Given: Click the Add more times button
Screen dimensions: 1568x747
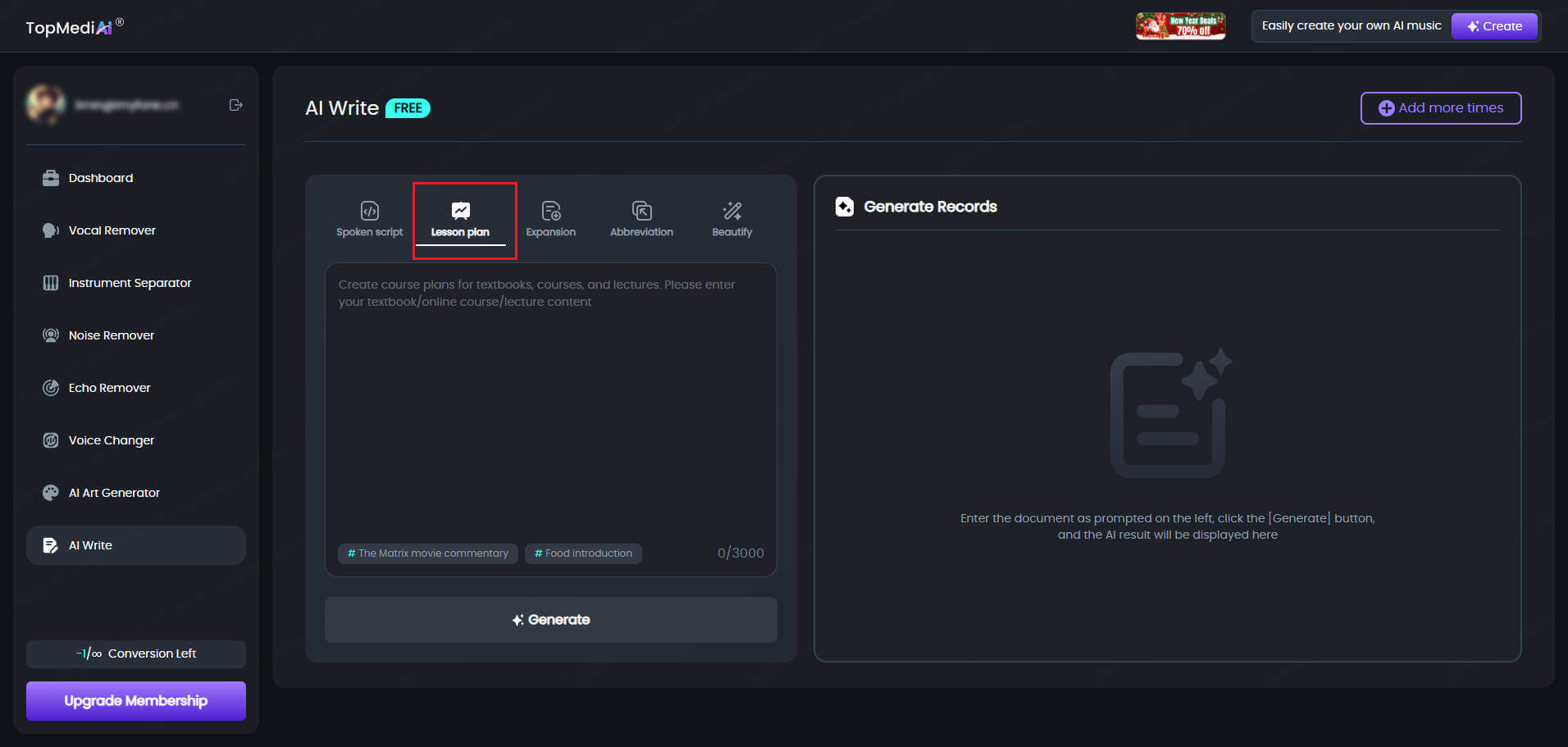Looking at the screenshot, I should point(1441,108).
